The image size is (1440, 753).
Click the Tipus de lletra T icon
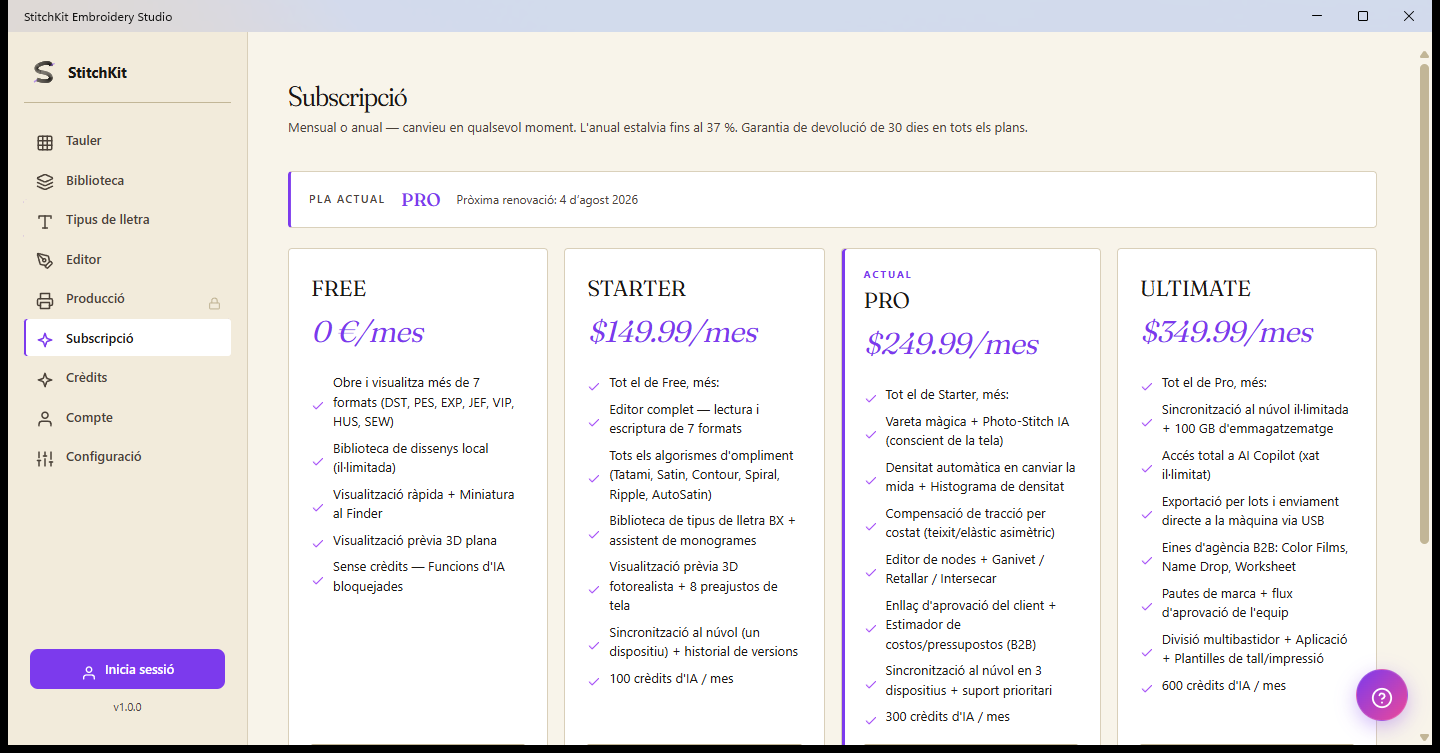pos(45,221)
